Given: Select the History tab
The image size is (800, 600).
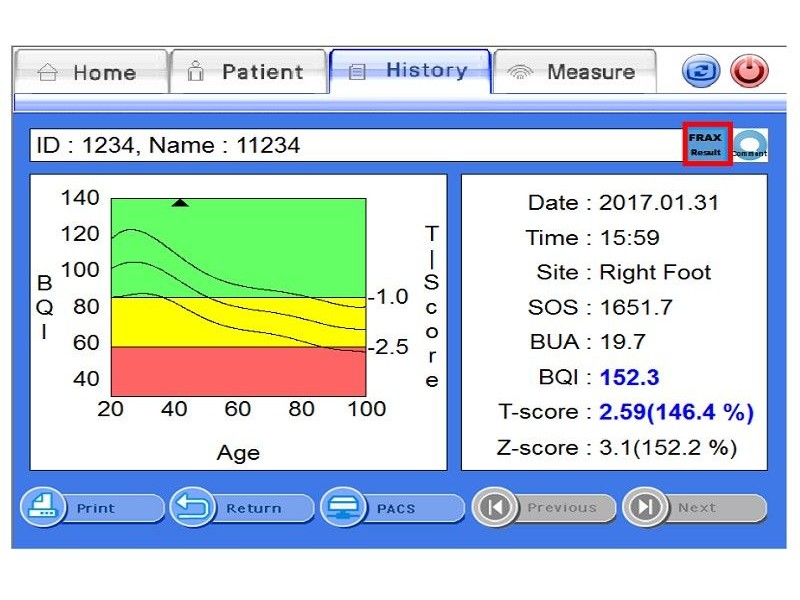Looking at the screenshot, I should [411, 71].
